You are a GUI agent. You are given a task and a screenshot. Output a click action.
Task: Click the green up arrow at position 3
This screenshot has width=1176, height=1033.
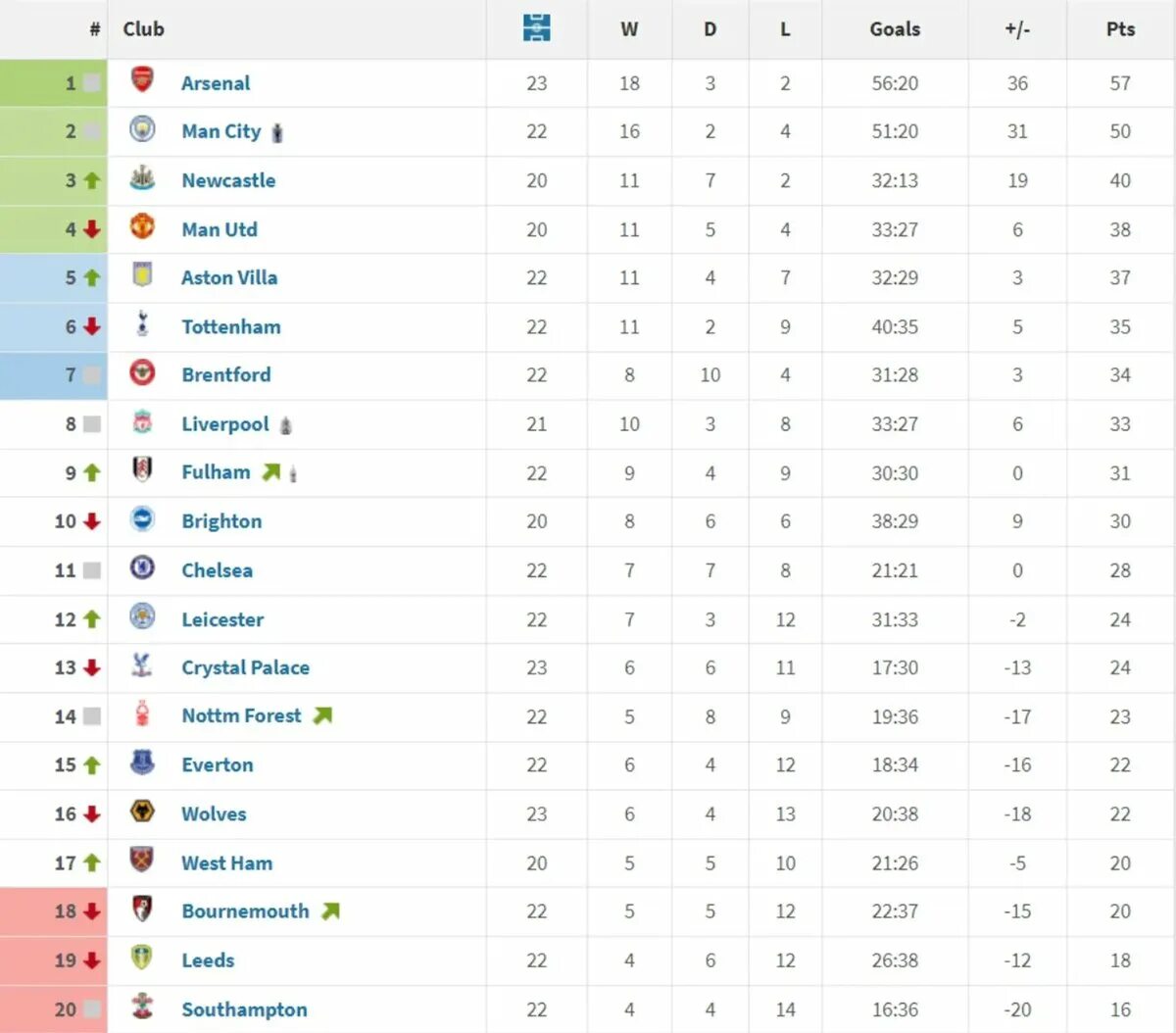click(x=92, y=180)
